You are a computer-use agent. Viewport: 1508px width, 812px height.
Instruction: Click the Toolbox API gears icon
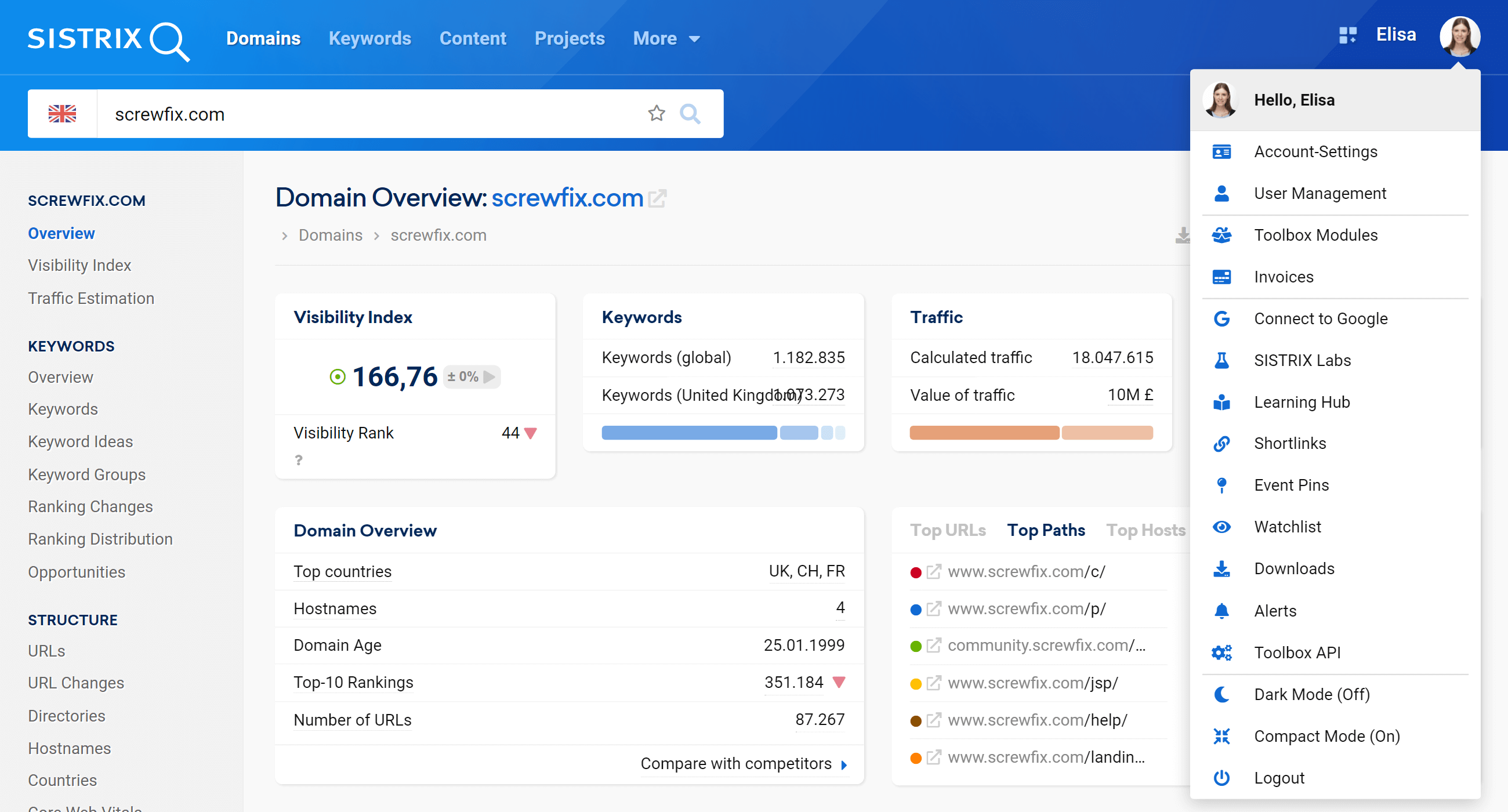click(x=1221, y=652)
